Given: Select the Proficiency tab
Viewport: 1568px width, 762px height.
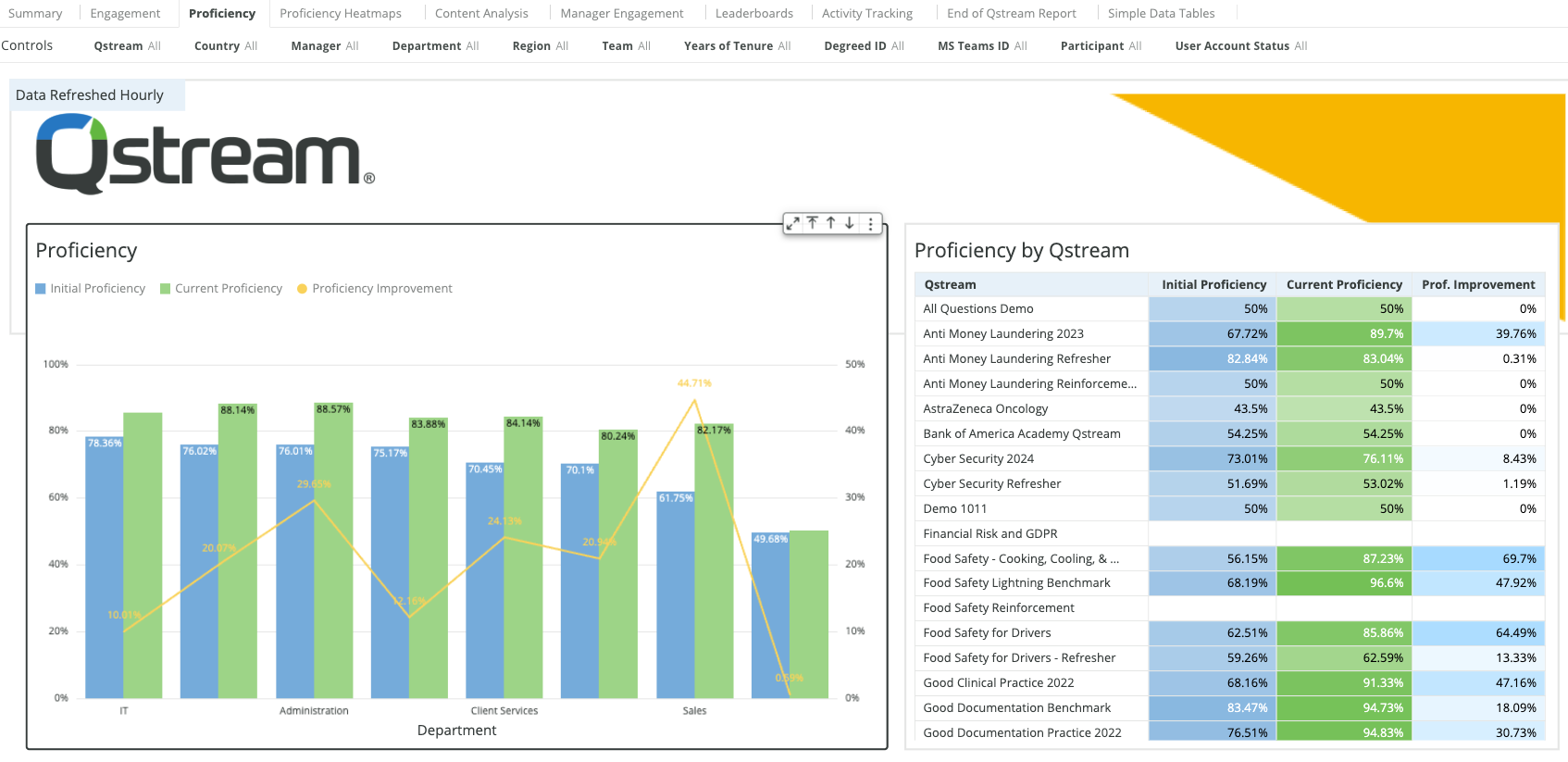Looking at the screenshot, I should click(x=222, y=14).
